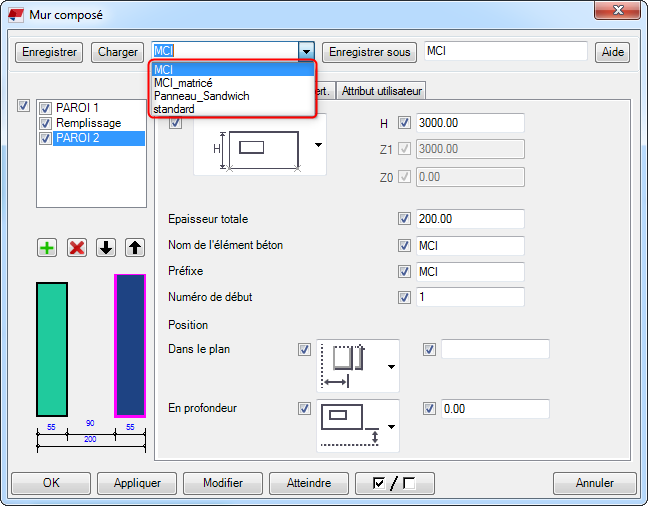Toggle the Nom de l'élément béton checkbox
Screen dimensions: 648x506
pos(404,246)
